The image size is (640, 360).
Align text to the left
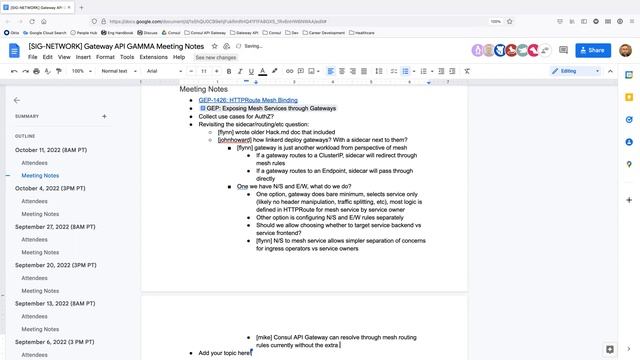[331, 71]
